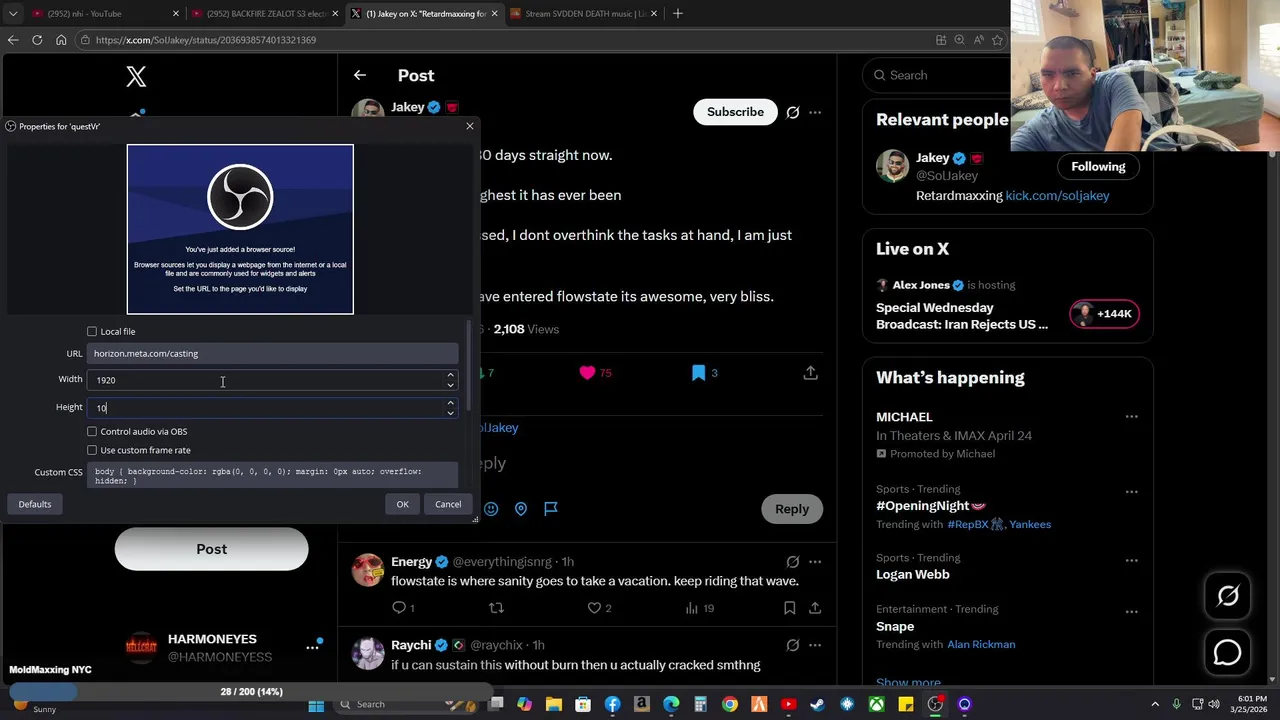Viewport: 1280px width, 720px height.
Task: Open more options for #OpeningNight trend
Action: coord(1131,492)
